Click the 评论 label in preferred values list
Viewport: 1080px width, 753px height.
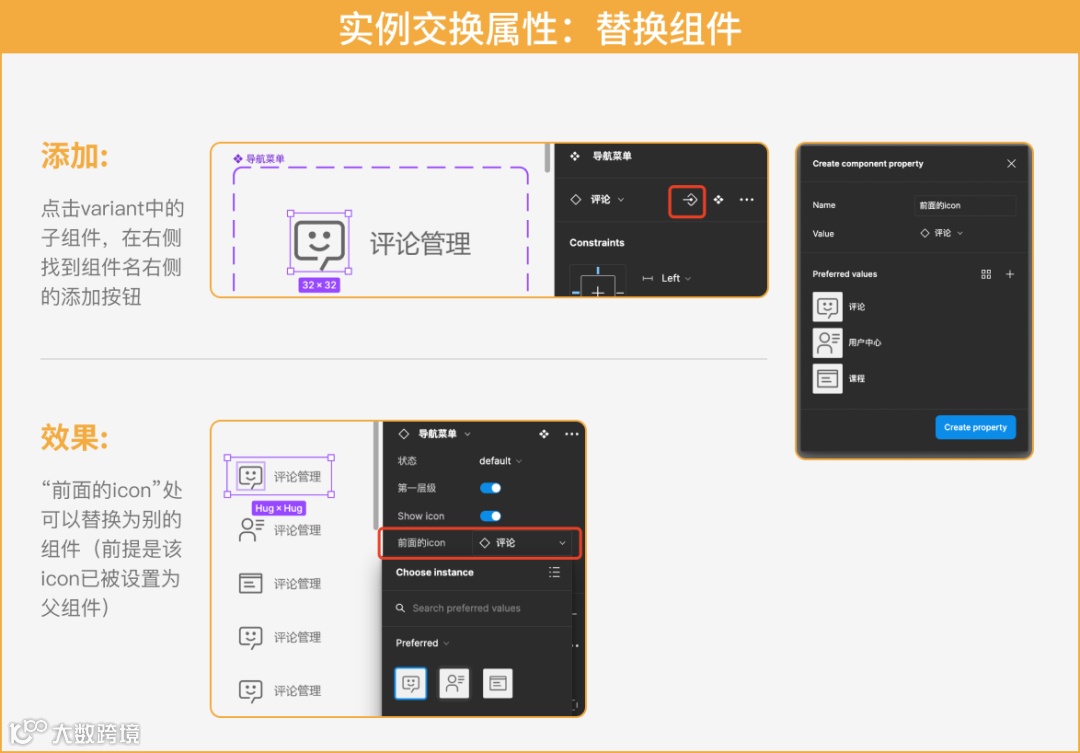(x=857, y=307)
